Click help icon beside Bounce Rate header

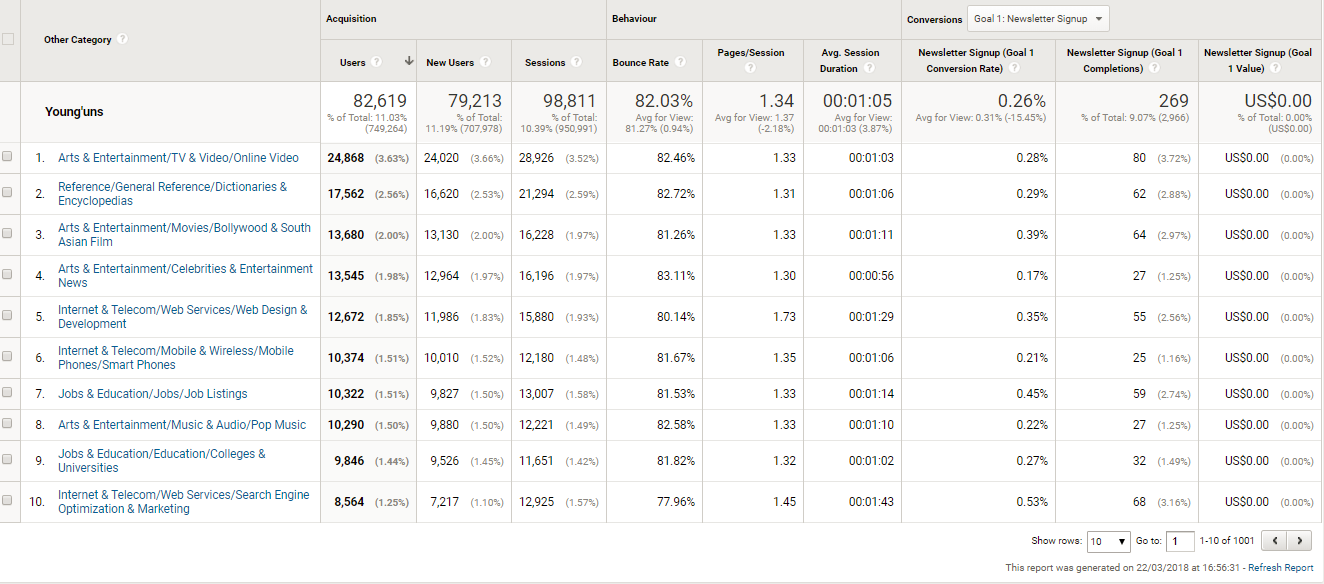pos(680,62)
